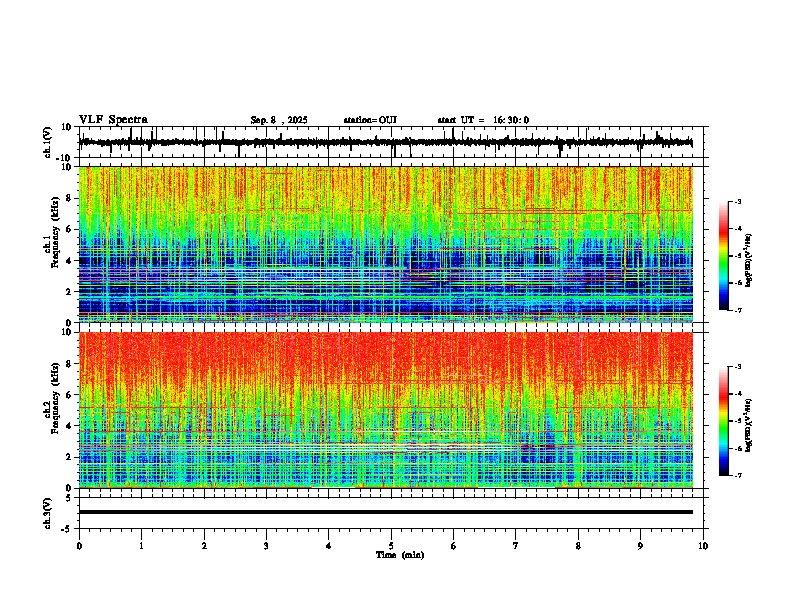
Task: Click the ch.1 color bar log(PSD) unit label
Action: pos(749,261)
